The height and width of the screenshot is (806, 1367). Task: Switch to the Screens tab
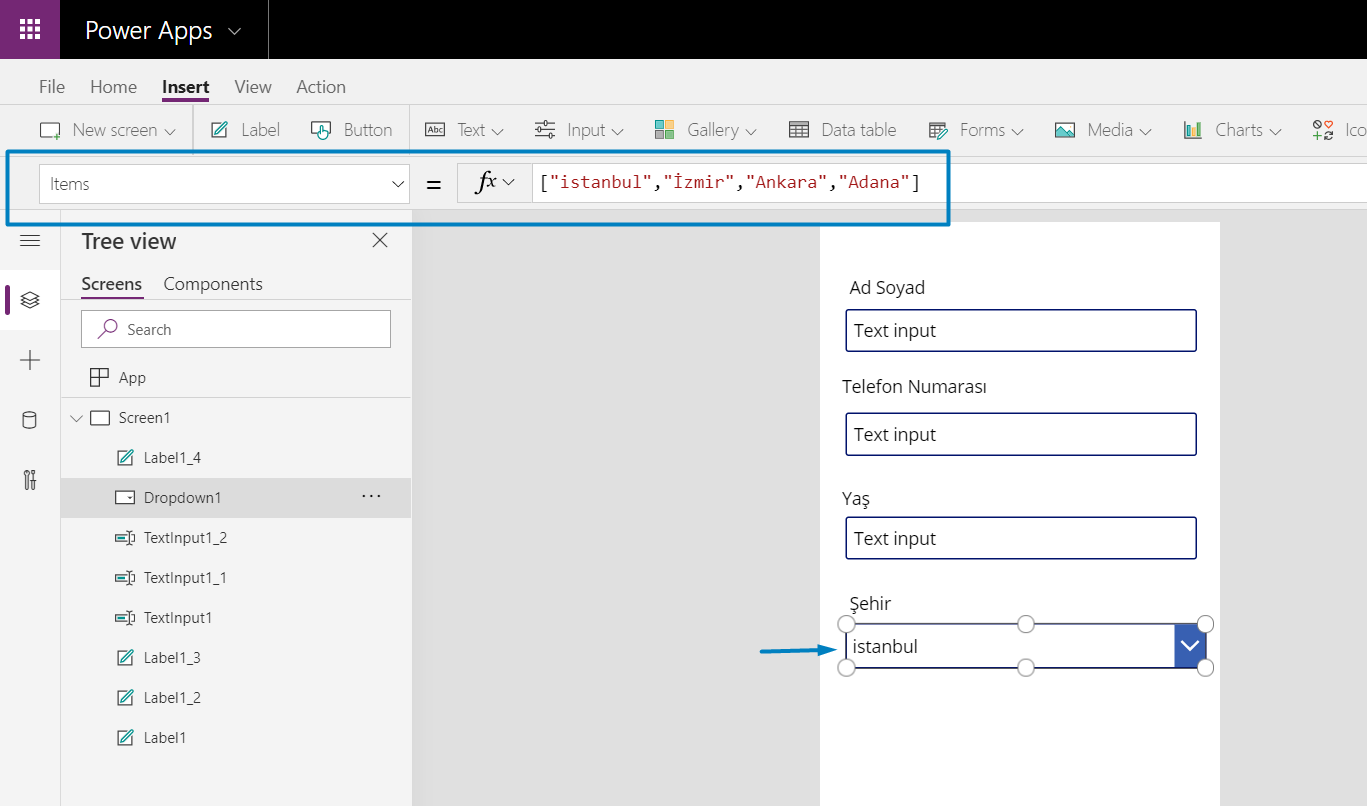[112, 284]
